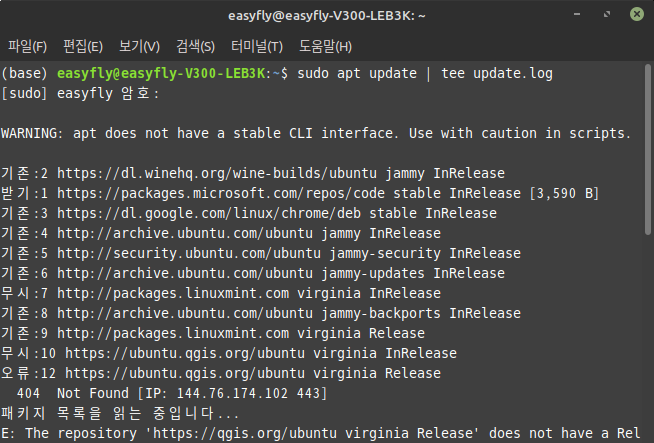The height and width of the screenshot is (443, 654).
Task: Open the 검색(S) menu
Action: point(195,46)
